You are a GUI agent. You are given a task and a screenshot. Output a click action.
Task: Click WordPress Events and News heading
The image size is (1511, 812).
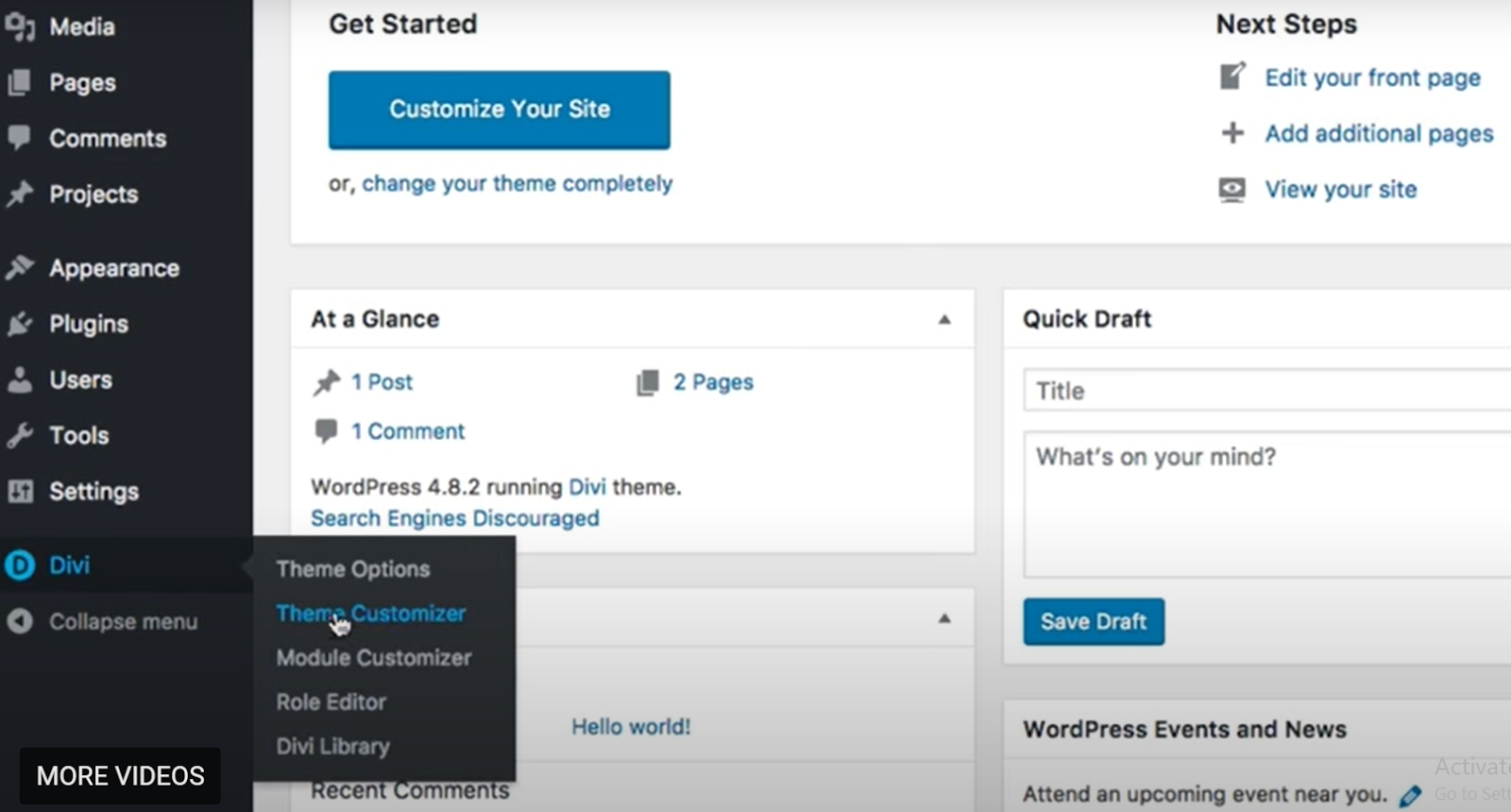click(x=1185, y=730)
